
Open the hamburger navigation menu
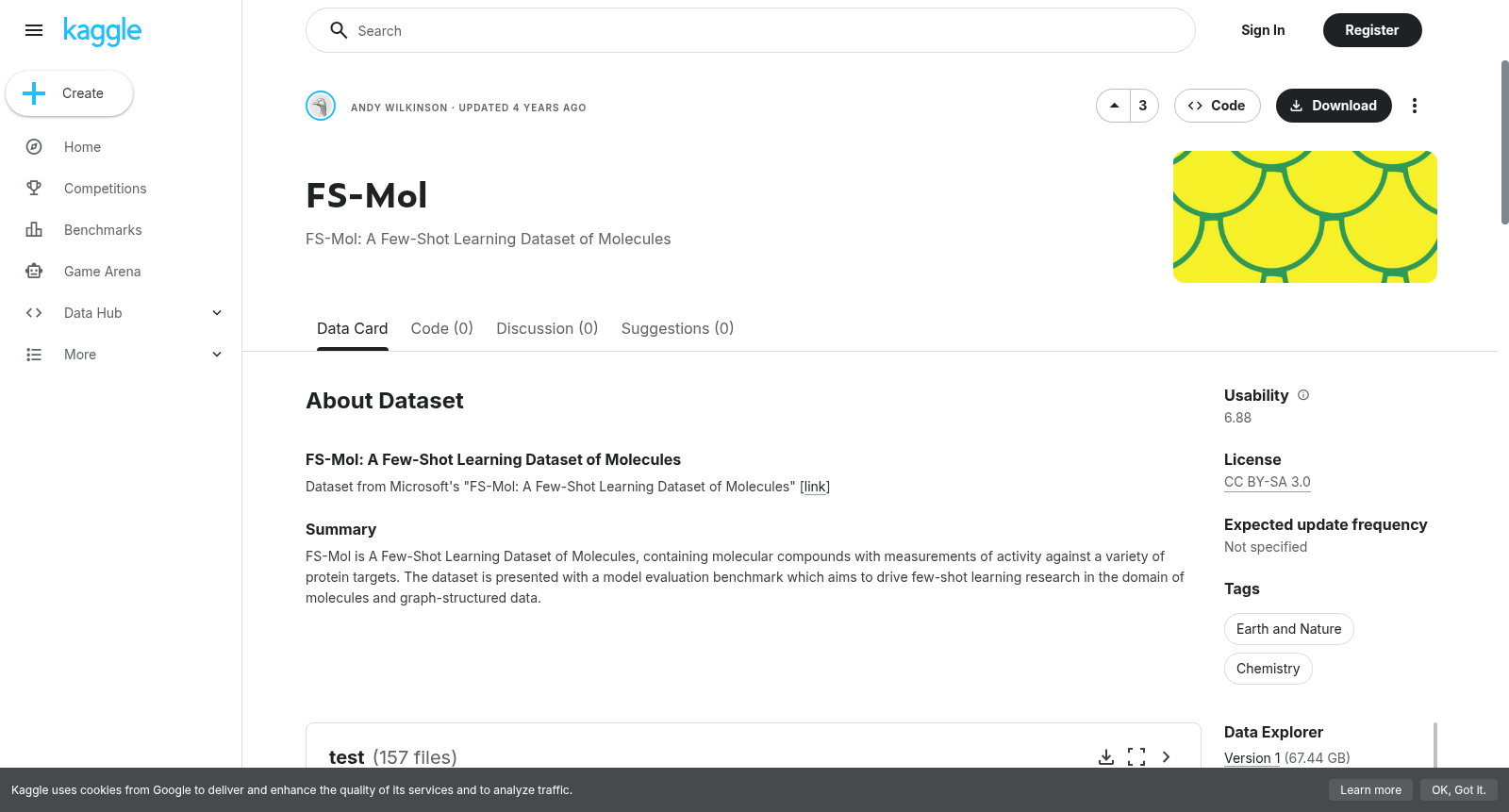pos(34,30)
